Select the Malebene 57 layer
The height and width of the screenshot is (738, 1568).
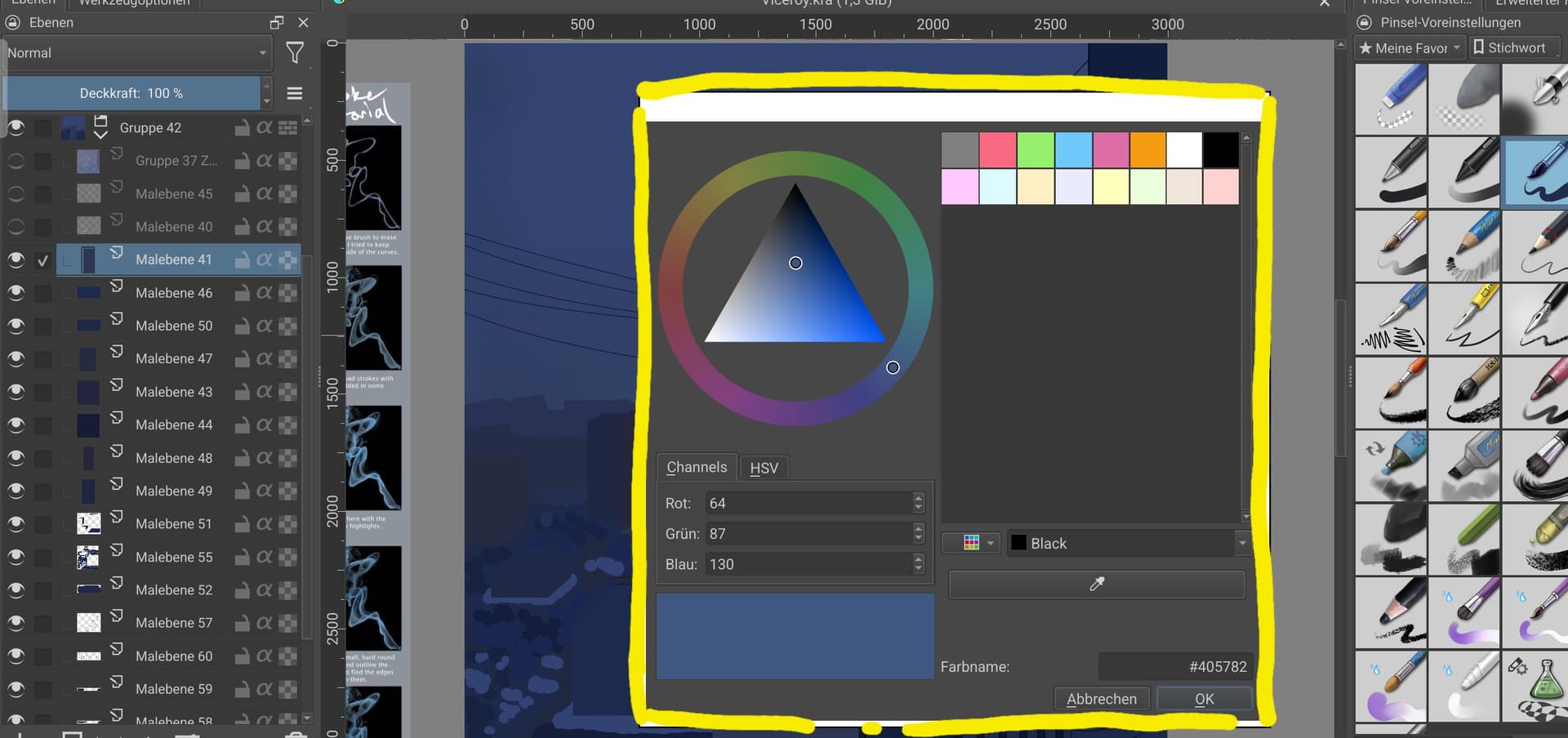(x=174, y=623)
